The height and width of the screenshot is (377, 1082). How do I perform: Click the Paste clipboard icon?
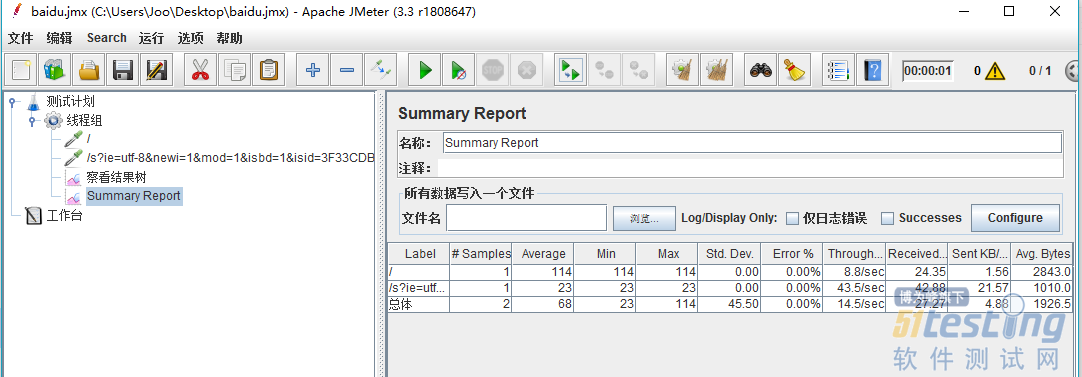coord(268,70)
